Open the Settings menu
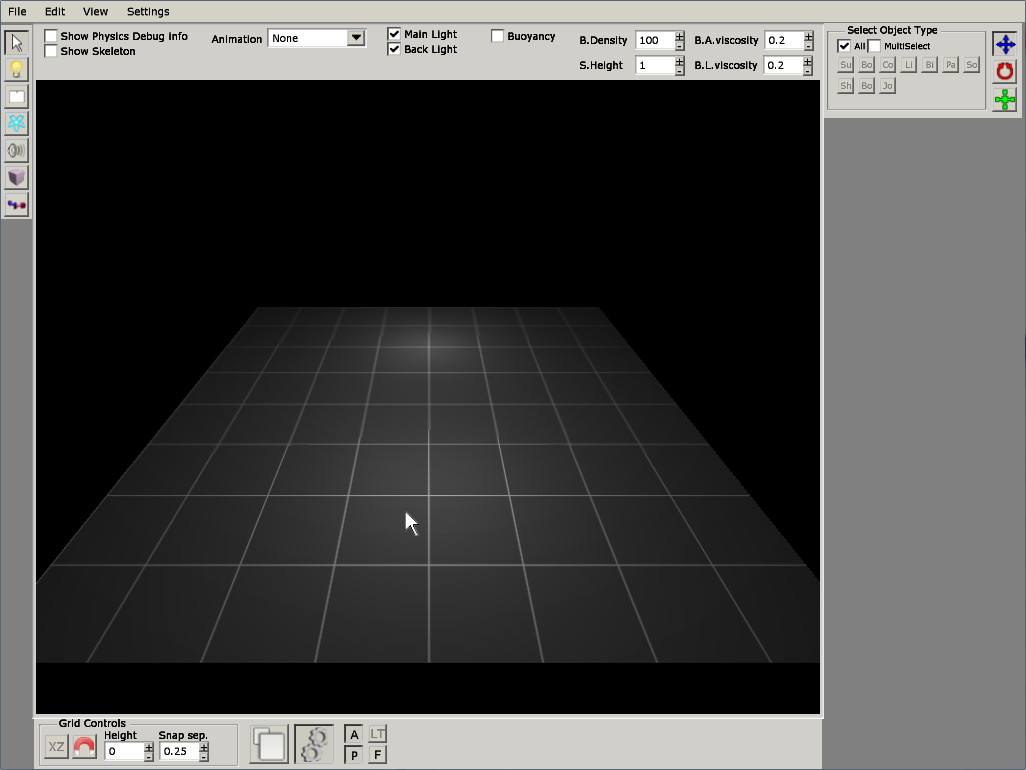 tap(148, 11)
